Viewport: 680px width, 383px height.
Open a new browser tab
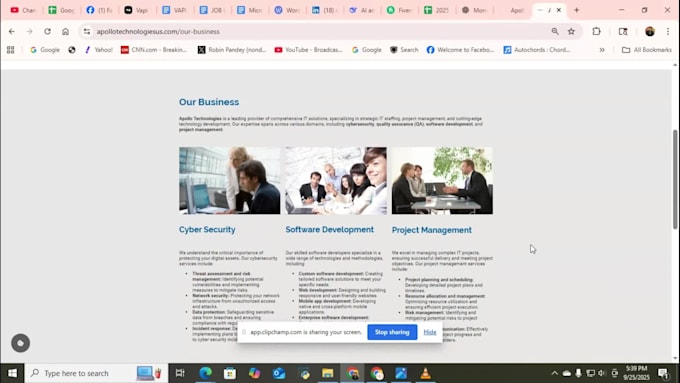pyautogui.click(x=576, y=10)
